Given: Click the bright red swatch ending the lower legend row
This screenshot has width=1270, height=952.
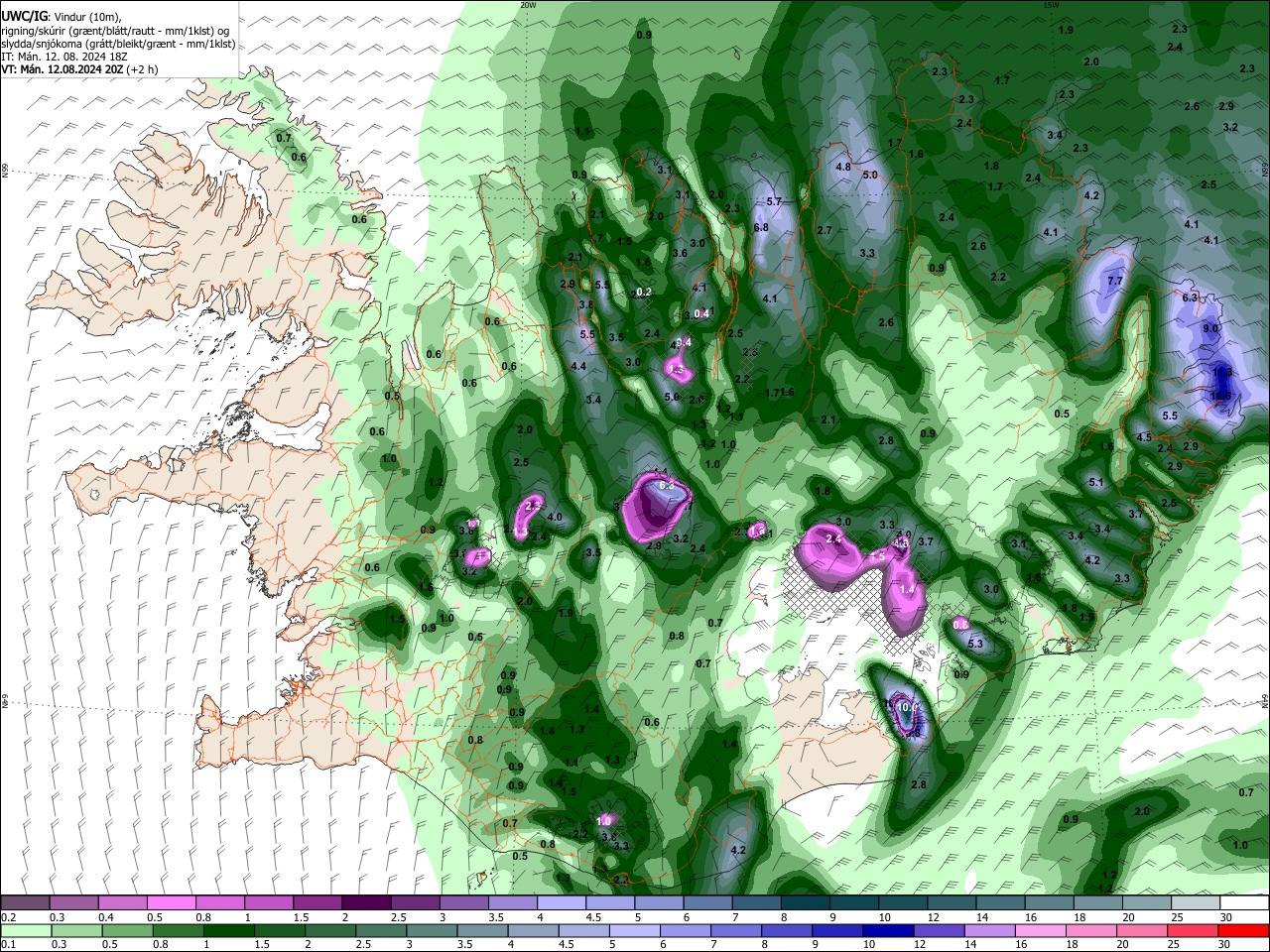Looking at the screenshot, I should (x=1243, y=930).
